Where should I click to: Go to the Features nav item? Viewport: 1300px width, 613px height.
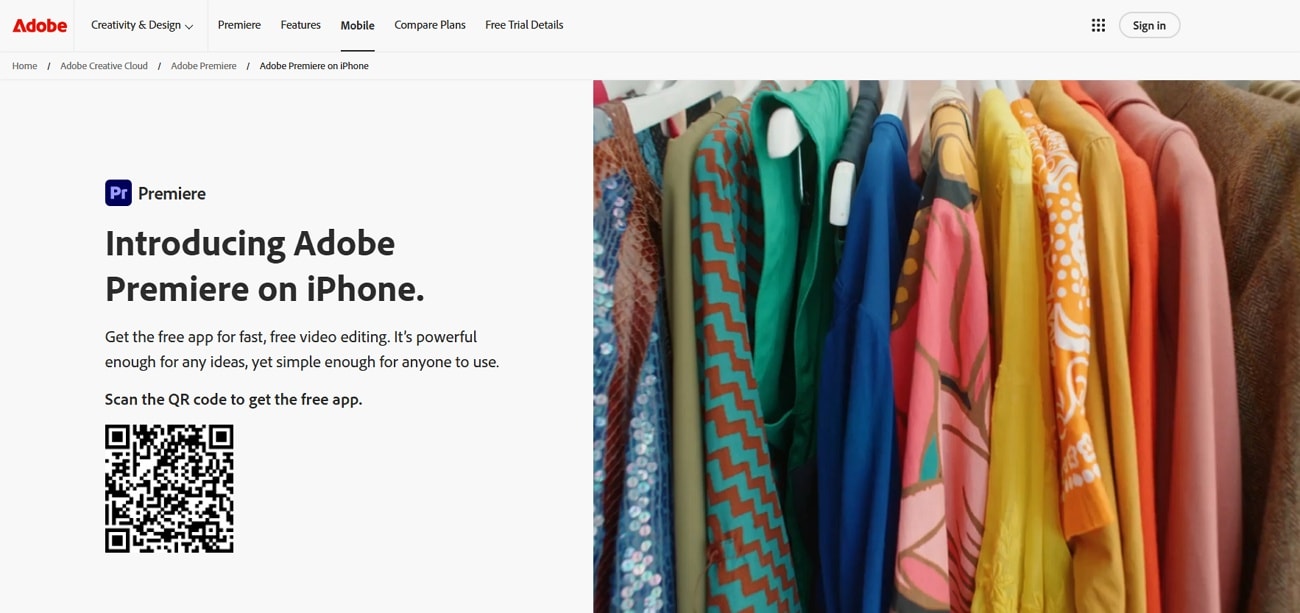300,25
